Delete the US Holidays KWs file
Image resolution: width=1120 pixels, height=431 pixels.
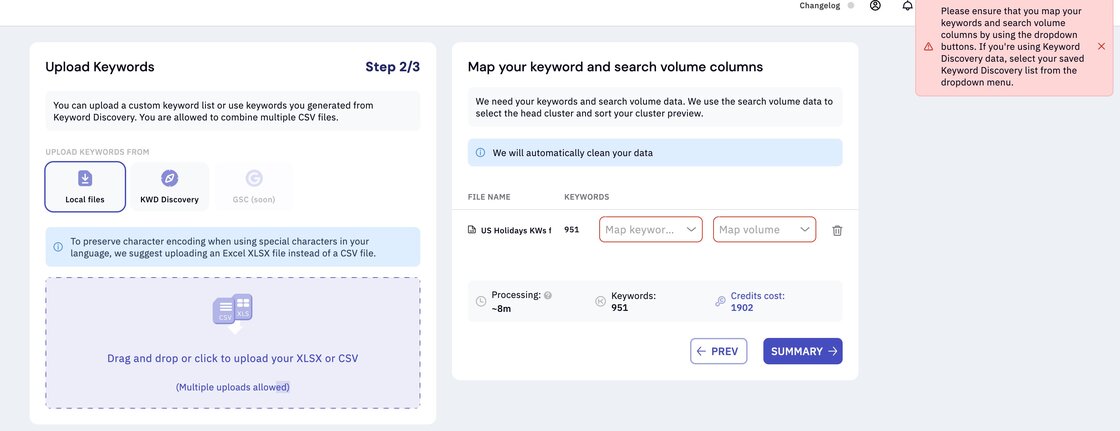(x=837, y=230)
